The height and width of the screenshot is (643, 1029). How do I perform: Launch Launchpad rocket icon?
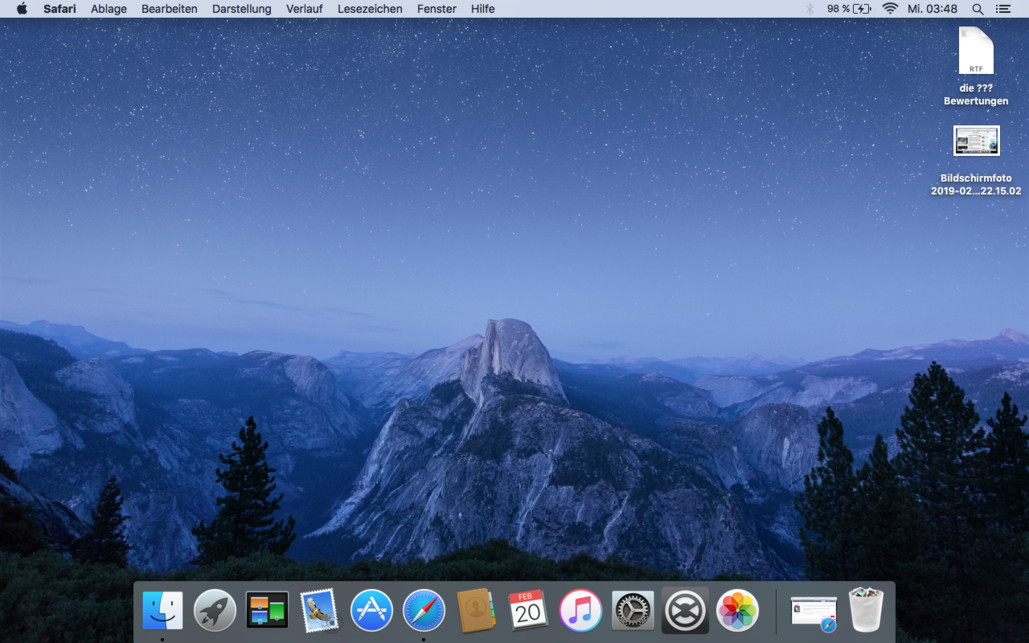[x=215, y=610]
